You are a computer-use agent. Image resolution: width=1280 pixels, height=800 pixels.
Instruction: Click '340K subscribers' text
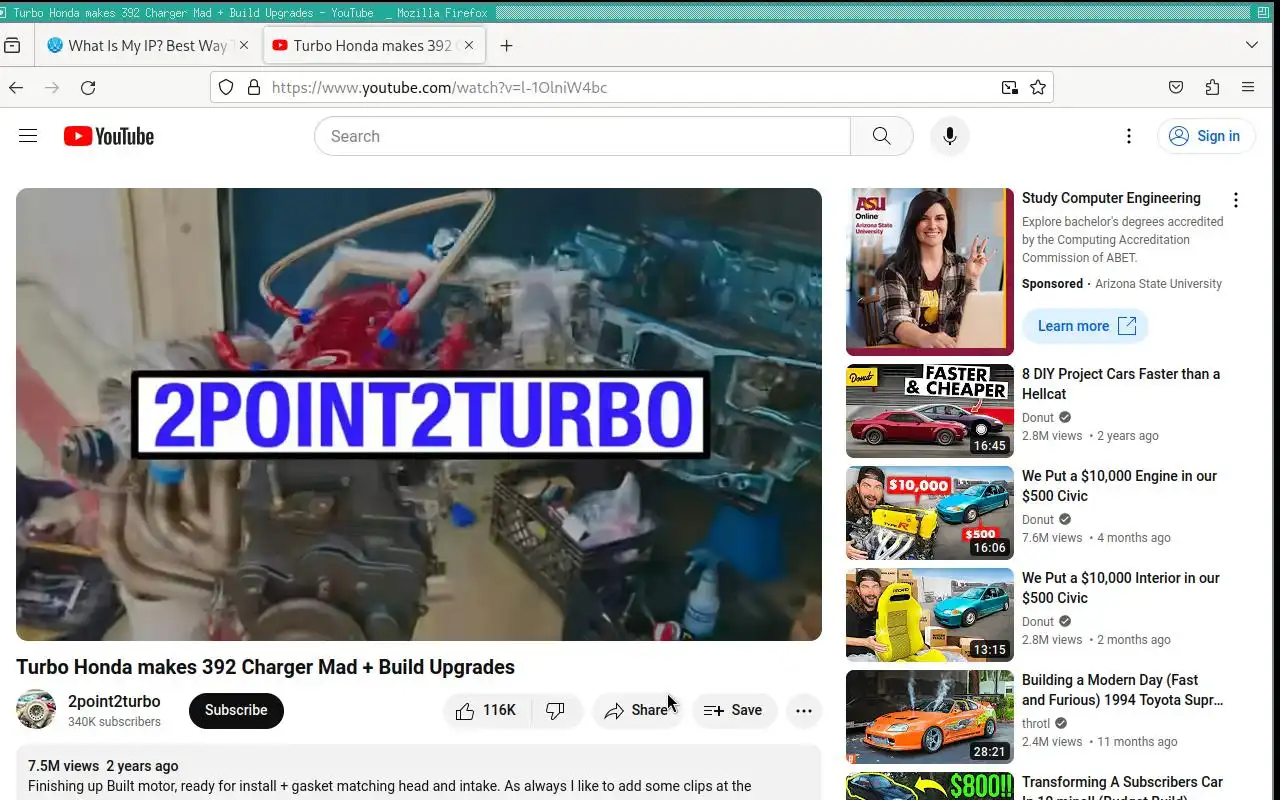pos(114,722)
